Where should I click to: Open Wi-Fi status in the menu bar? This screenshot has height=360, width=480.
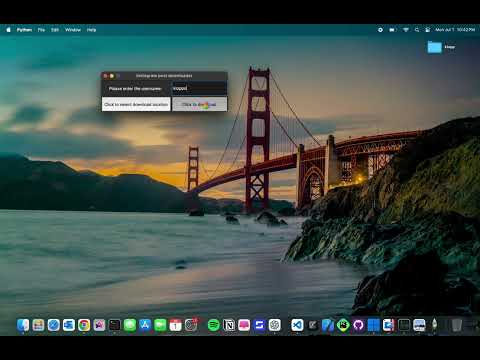click(406, 30)
